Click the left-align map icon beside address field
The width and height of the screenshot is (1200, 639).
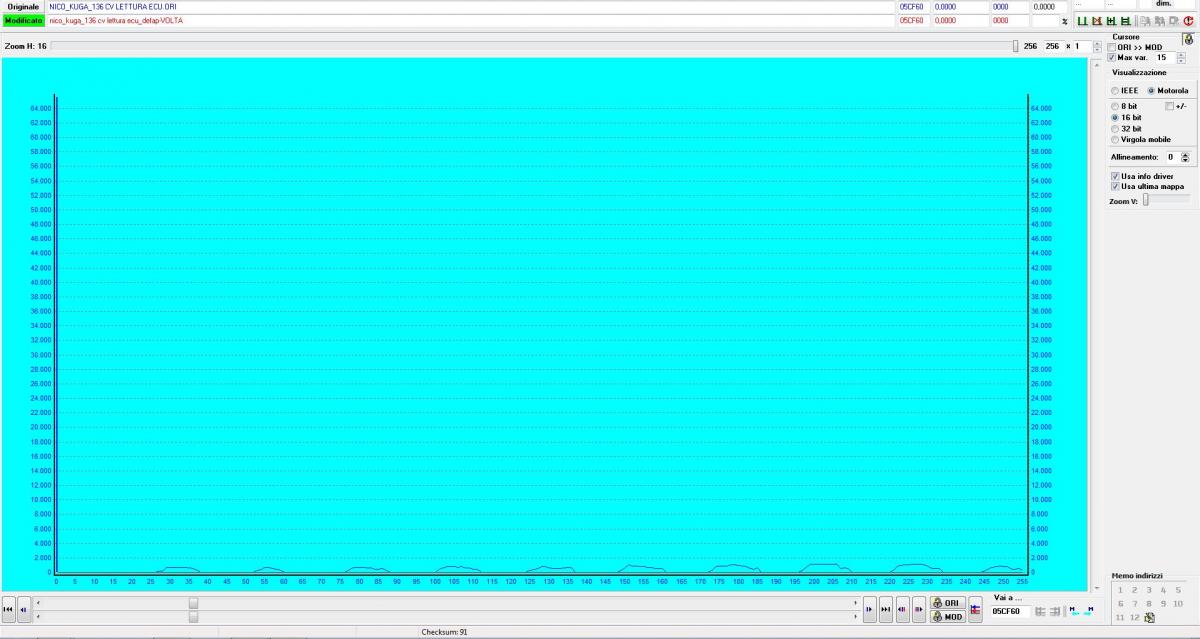point(1040,611)
